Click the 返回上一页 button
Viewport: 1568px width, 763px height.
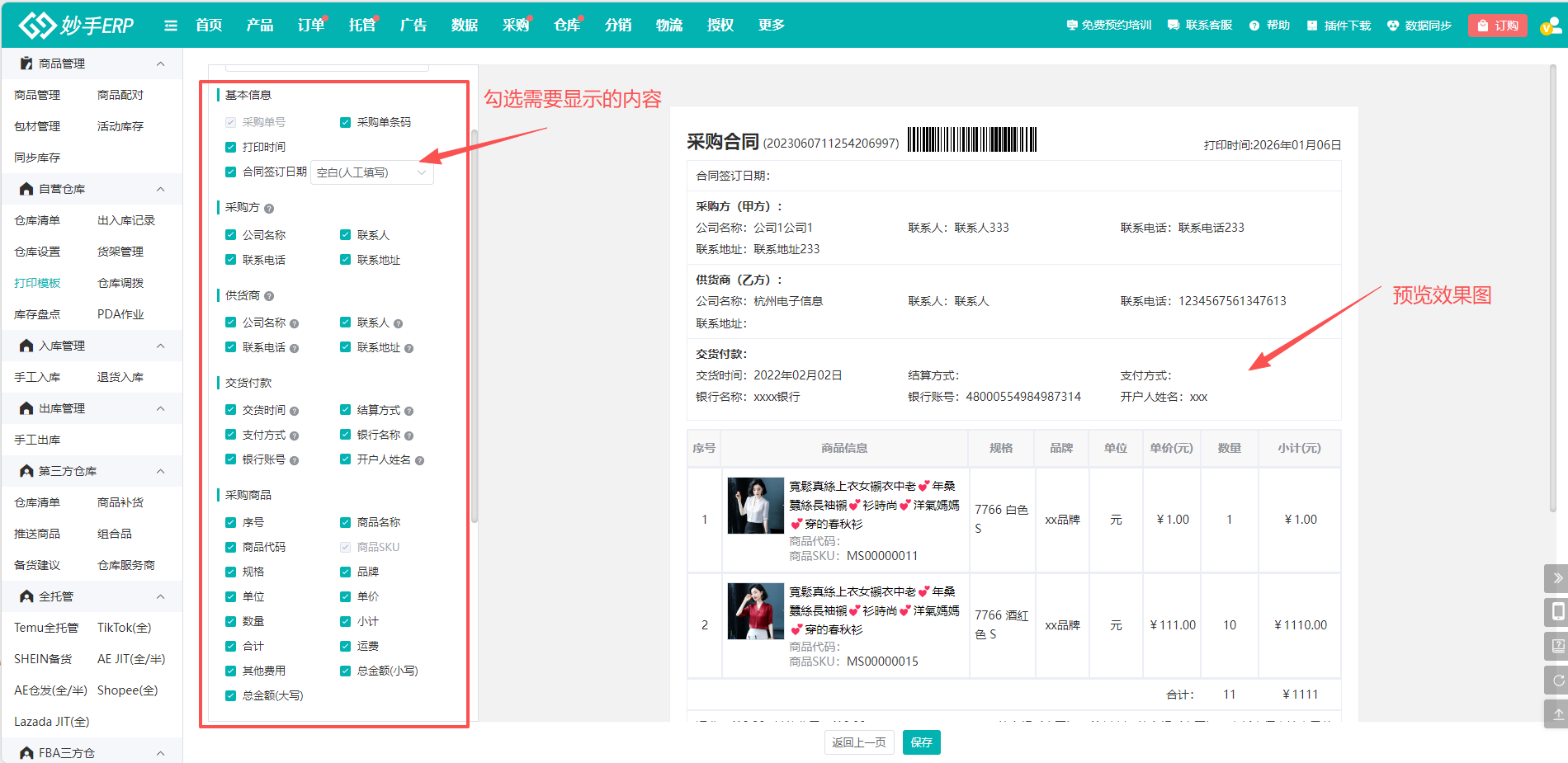[x=858, y=742]
